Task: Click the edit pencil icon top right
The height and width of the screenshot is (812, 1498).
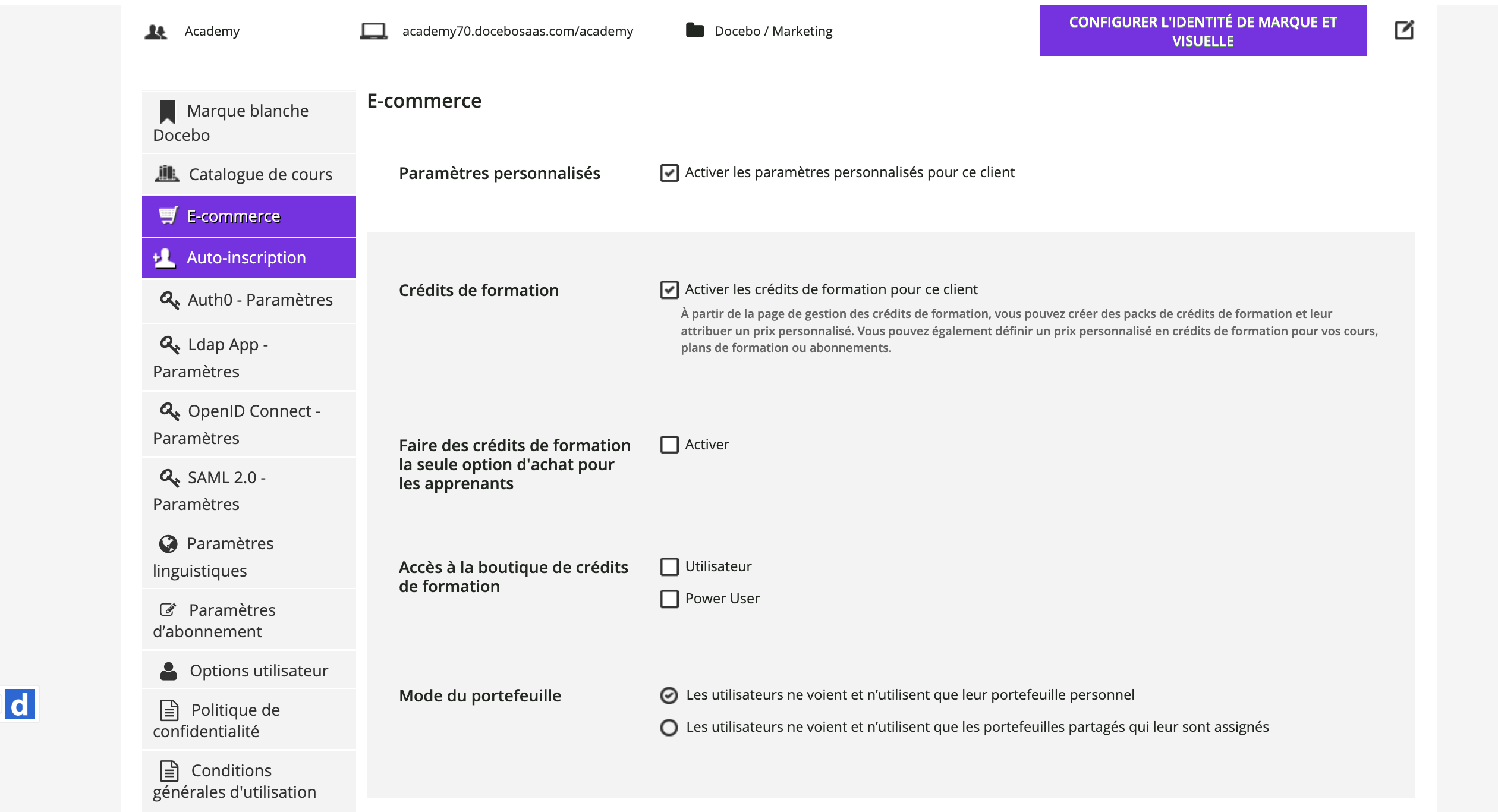Action: point(1404,30)
